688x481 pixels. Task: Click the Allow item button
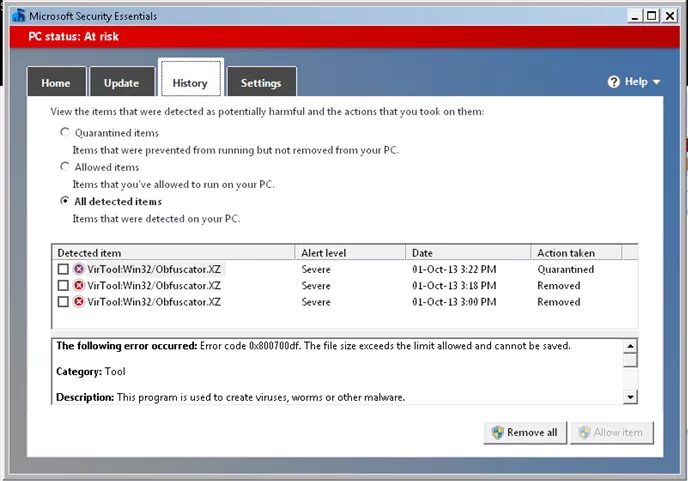pos(612,433)
